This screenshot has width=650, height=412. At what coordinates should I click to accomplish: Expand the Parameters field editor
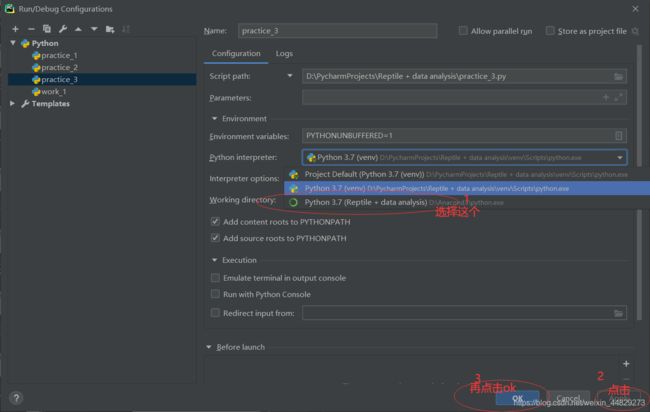(x=618, y=98)
